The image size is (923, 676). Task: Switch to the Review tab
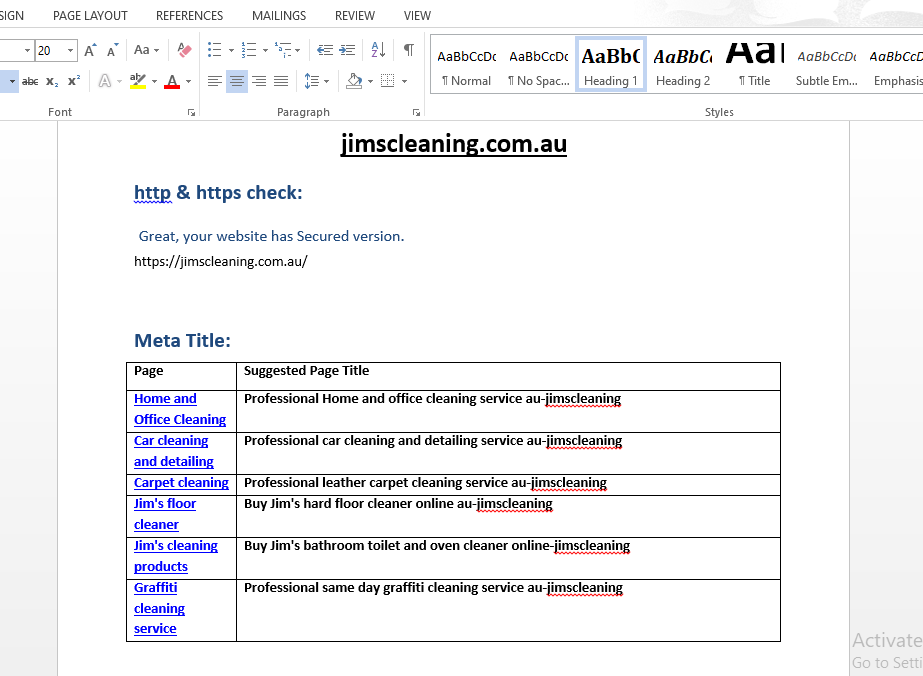pos(355,16)
